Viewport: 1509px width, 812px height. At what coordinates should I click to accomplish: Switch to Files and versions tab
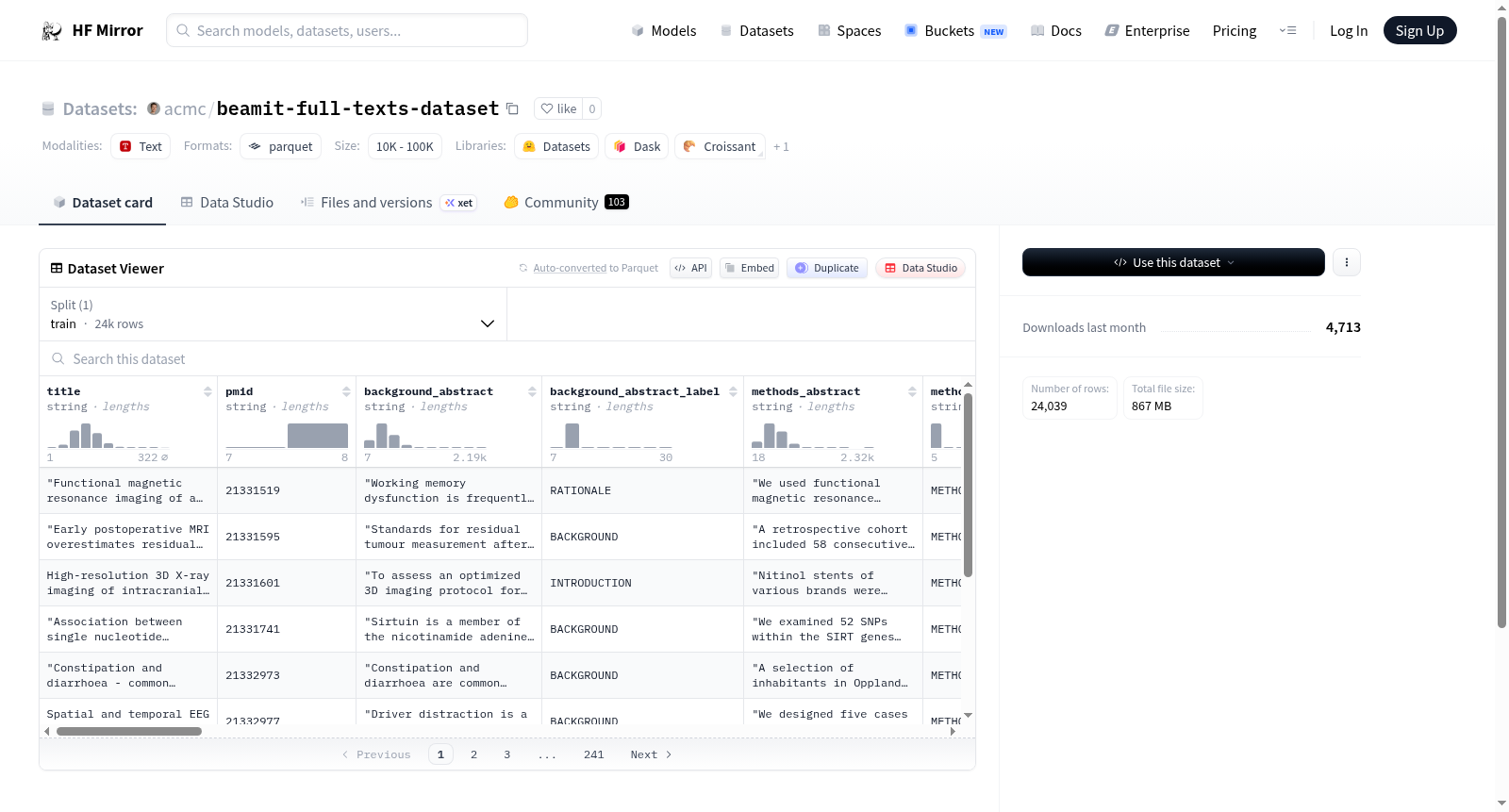[389, 203]
